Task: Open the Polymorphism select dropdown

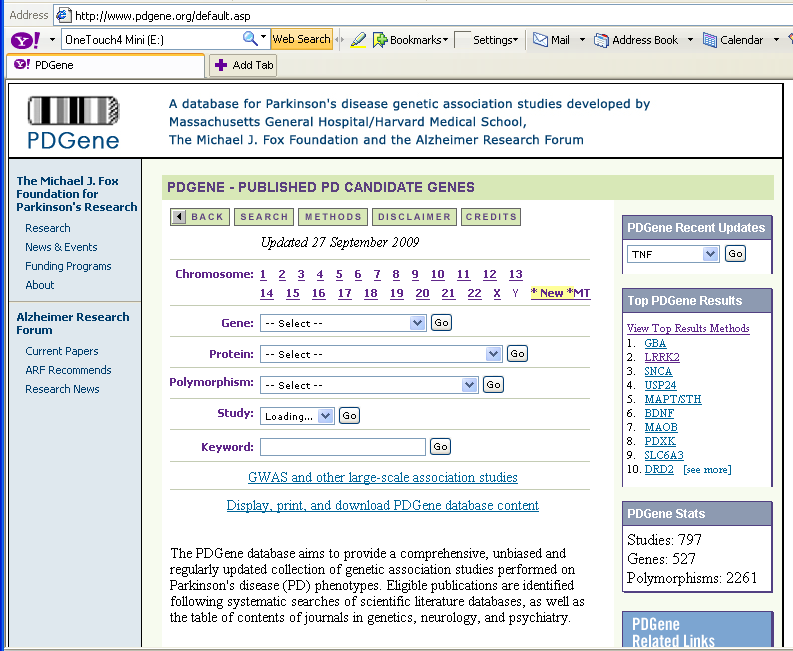Action: click(369, 385)
